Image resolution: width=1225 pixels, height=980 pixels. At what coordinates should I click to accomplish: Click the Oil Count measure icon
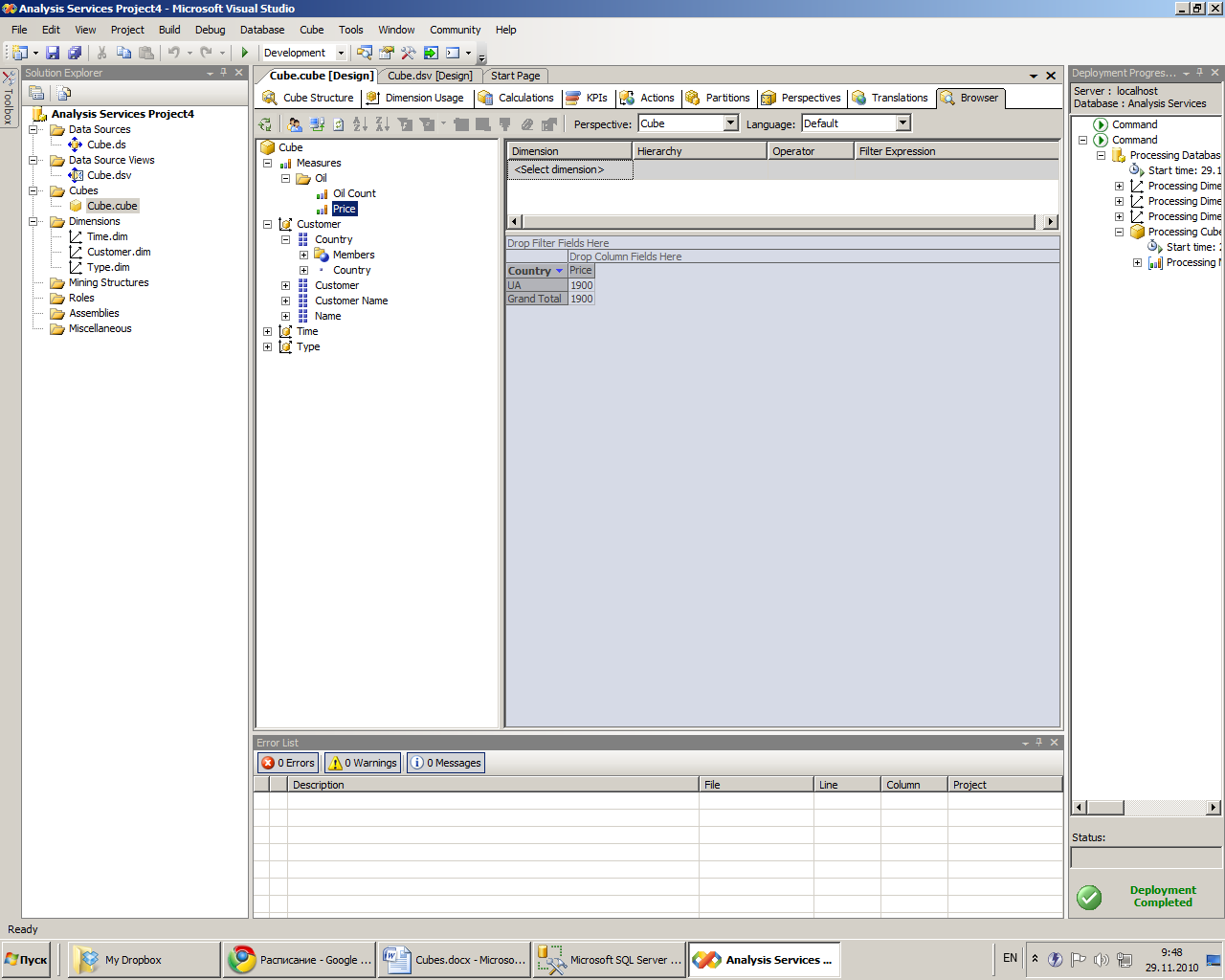[323, 193]
